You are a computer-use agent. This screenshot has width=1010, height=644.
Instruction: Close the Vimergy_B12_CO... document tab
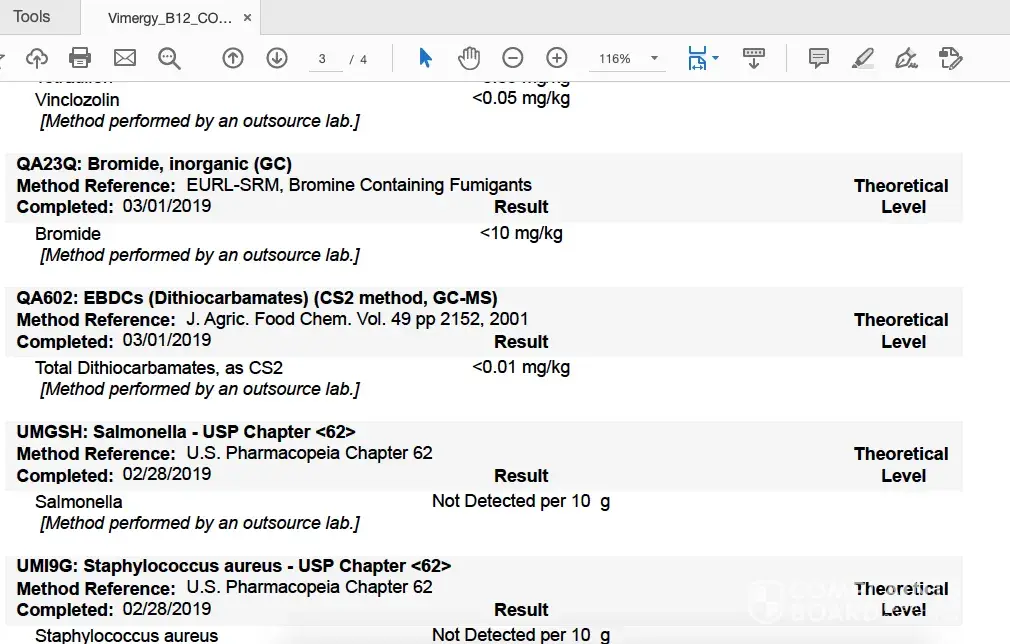(247, 18)
